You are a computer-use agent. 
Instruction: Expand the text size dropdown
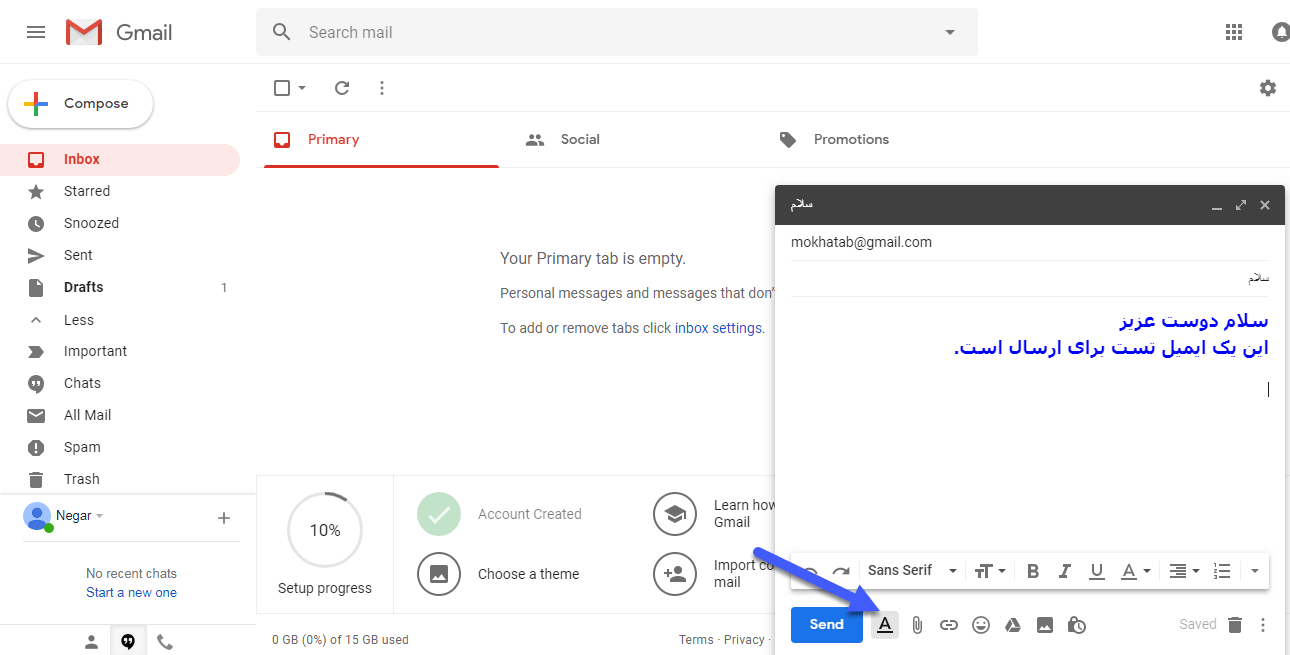point(989,571)
